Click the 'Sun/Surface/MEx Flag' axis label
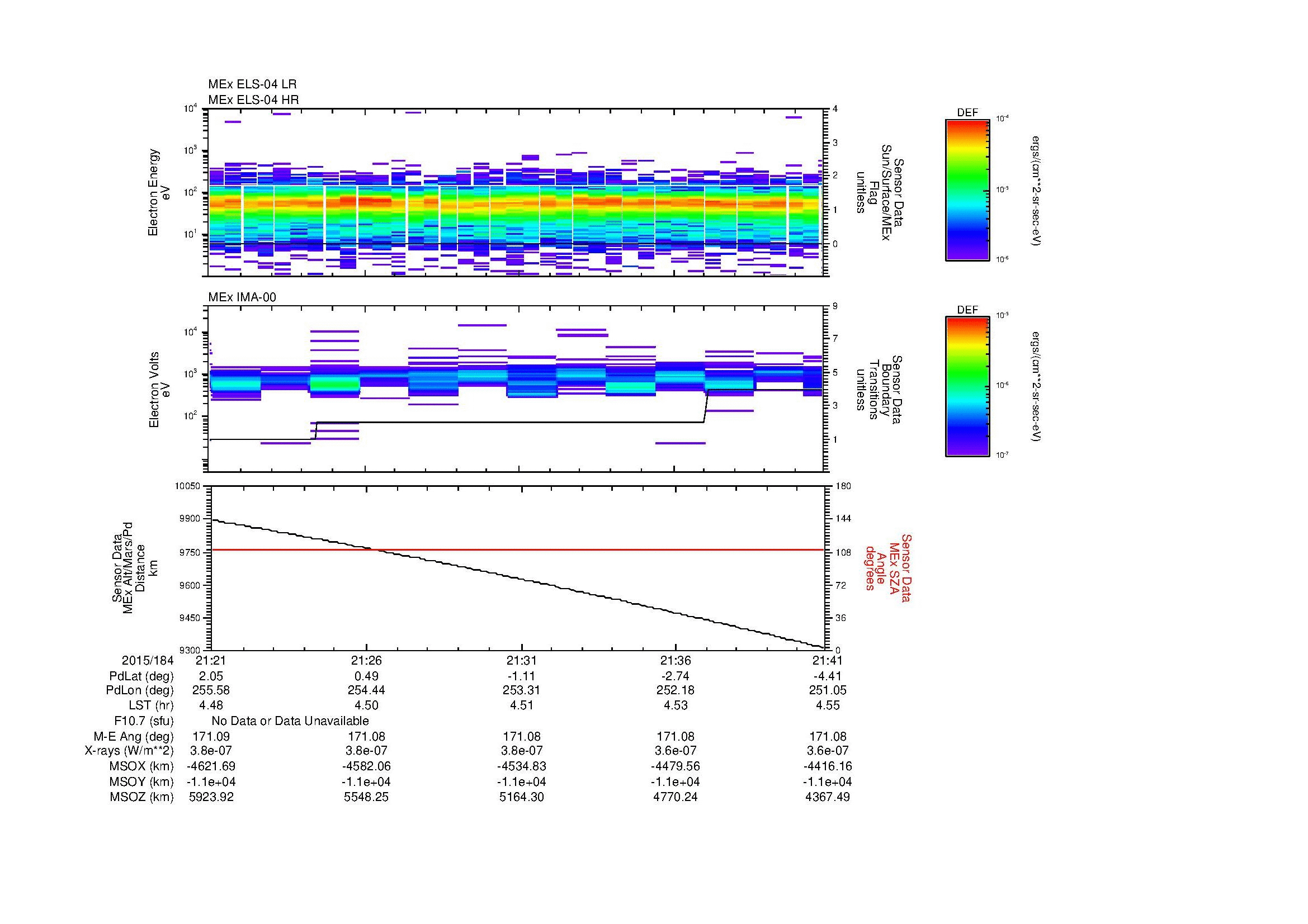 (x=879, y=192)
